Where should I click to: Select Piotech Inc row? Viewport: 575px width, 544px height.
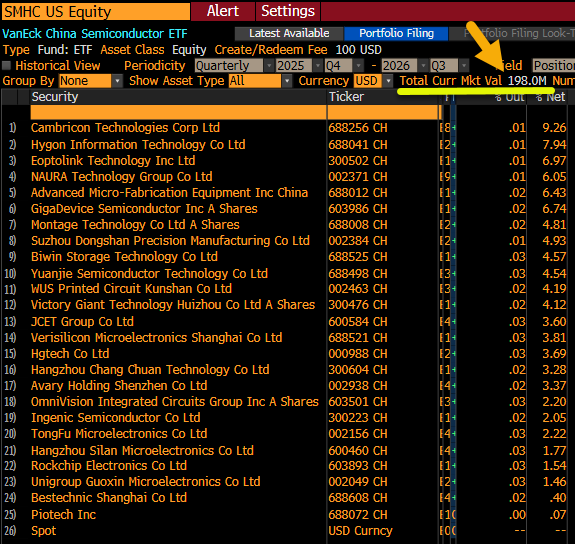pos(63,515)
